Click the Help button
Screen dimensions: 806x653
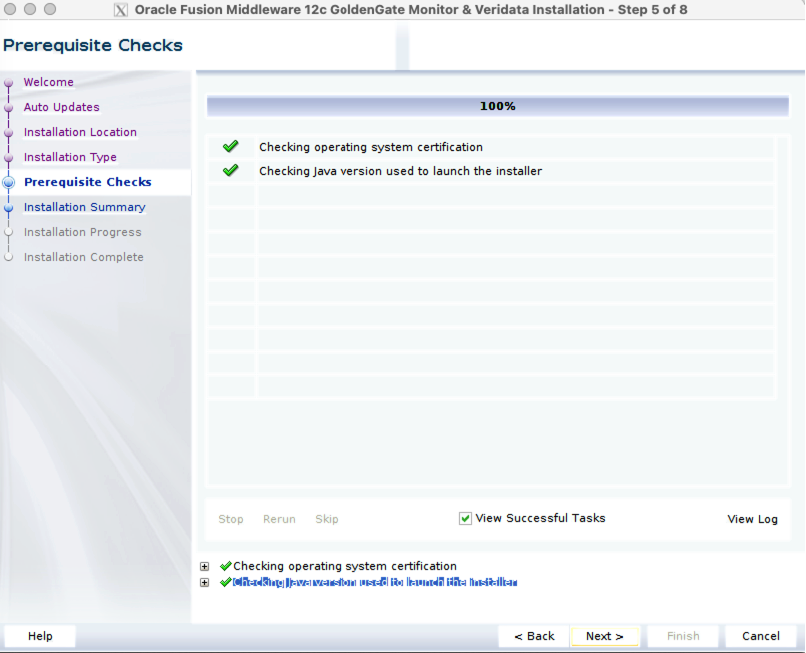[x=40, y=636]
